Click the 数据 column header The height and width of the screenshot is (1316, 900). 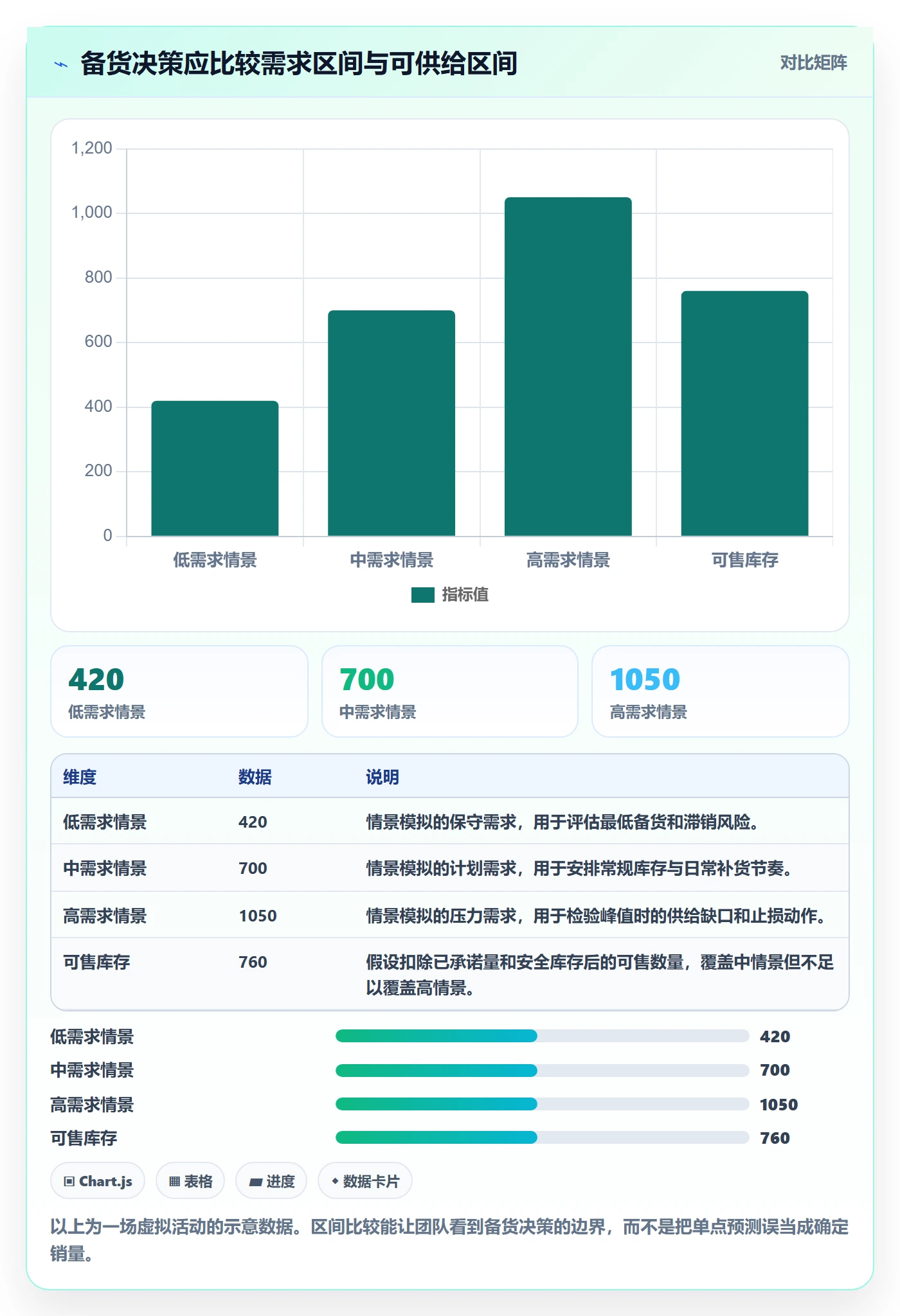tap(255, 777)
